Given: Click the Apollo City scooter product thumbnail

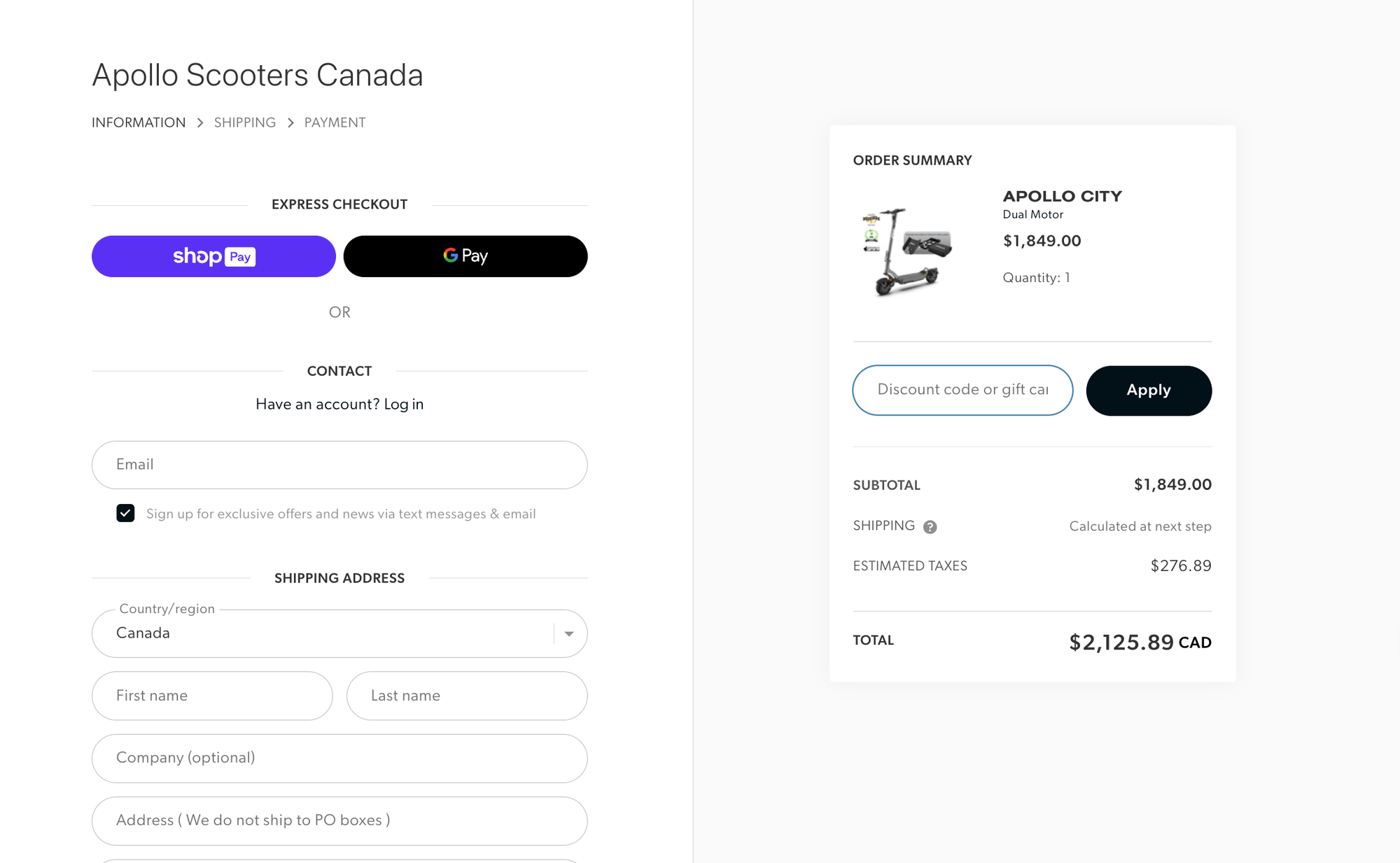Looking at the screenshot, I should (x=907, y=252).
